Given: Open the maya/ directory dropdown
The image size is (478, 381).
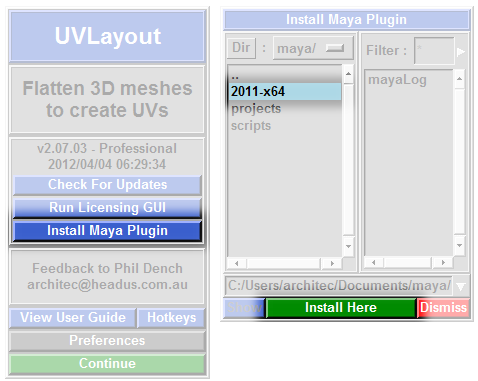Looking at the screenshot, I should pyautogui.click(x=313, y=48).
